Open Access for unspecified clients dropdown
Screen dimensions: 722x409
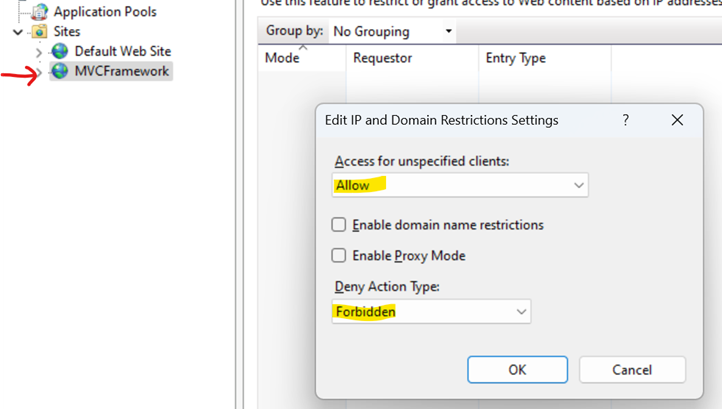460,185
